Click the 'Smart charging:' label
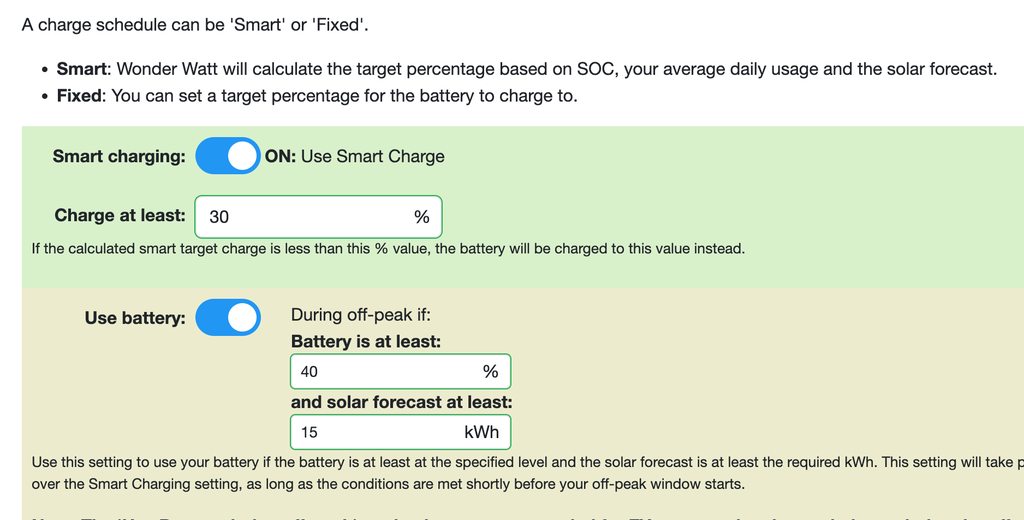Viewport: 1024px width, 520px height. click(x=119, y=156)
